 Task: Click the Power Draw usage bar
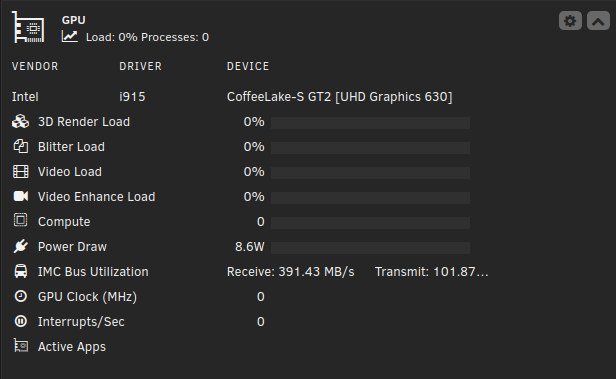[370, 248]
